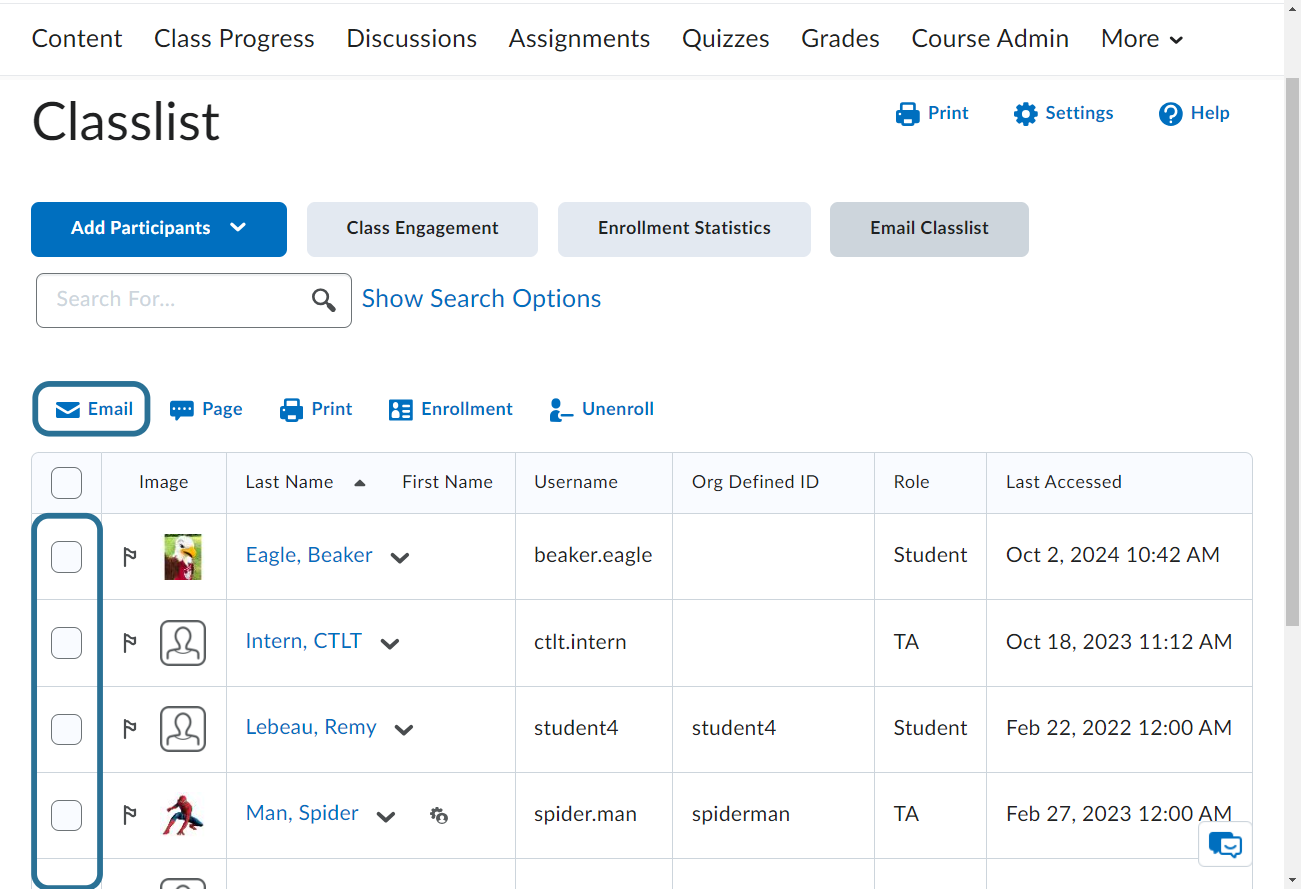The width and height of the screenshot is (1301, 889).
Task: Open the chat bubble widget
Action: (x=1225, y=845)
